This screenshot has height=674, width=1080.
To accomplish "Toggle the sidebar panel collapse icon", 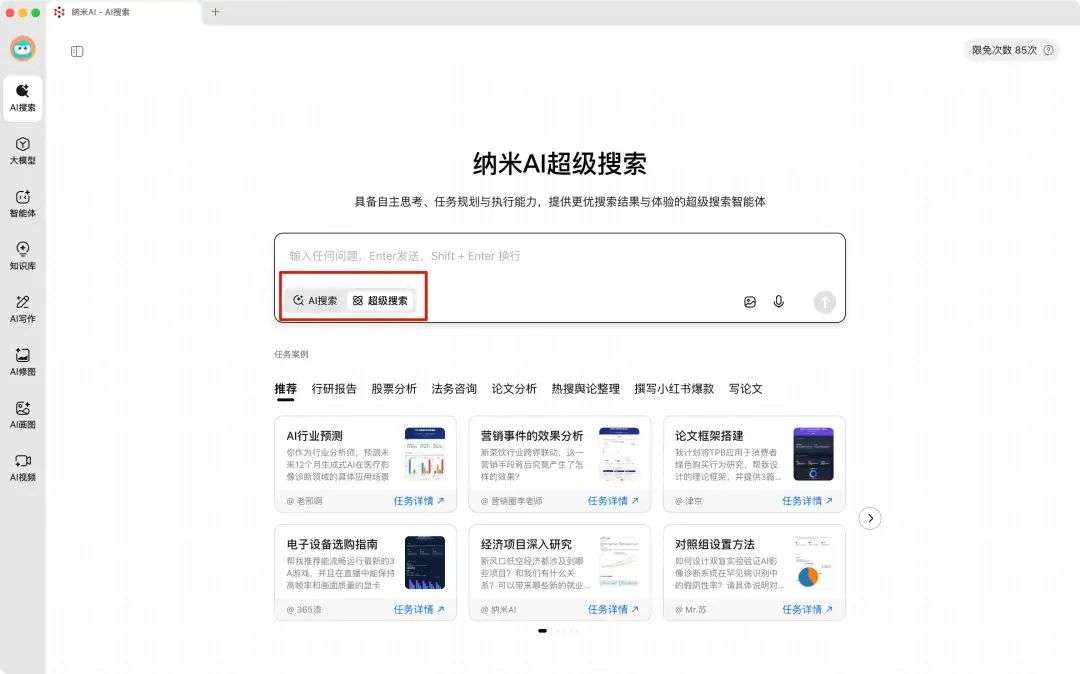I will pos(77,52).
